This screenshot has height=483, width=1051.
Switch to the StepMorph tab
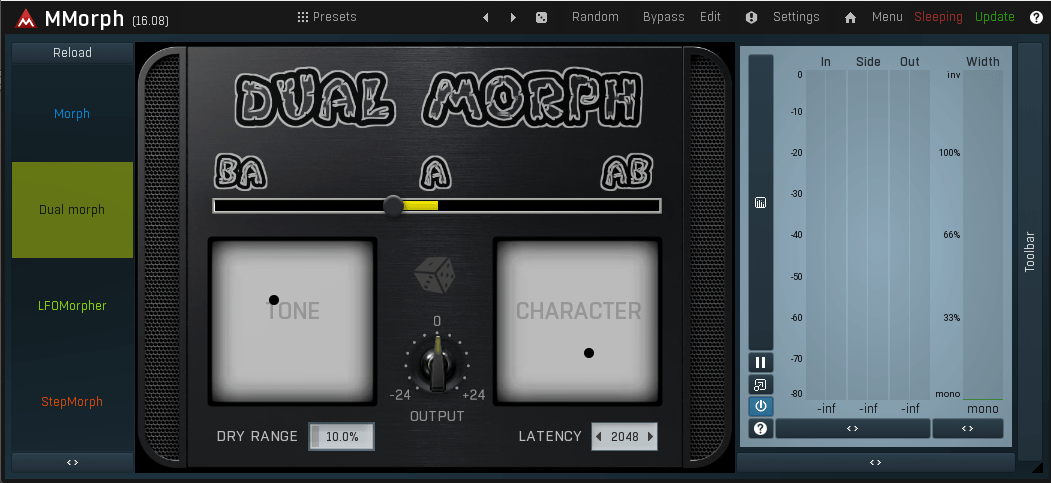[72, 402]
